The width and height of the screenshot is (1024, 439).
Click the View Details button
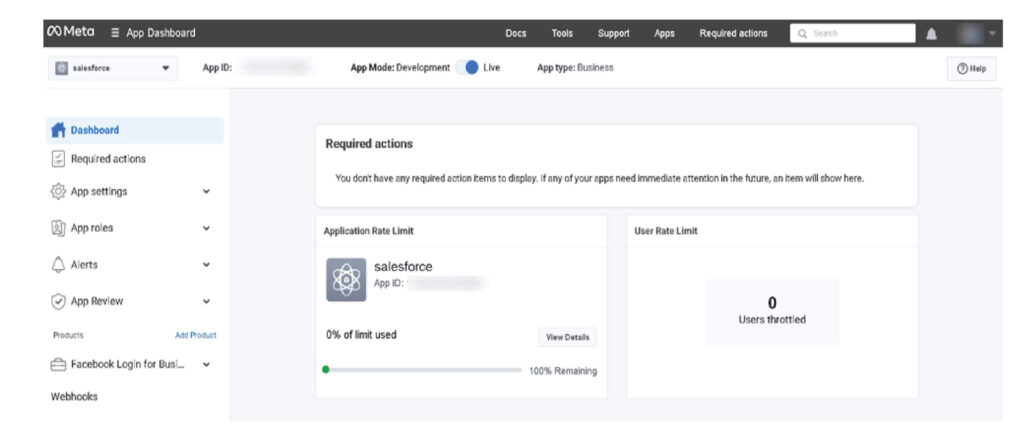tap(568, 337)
